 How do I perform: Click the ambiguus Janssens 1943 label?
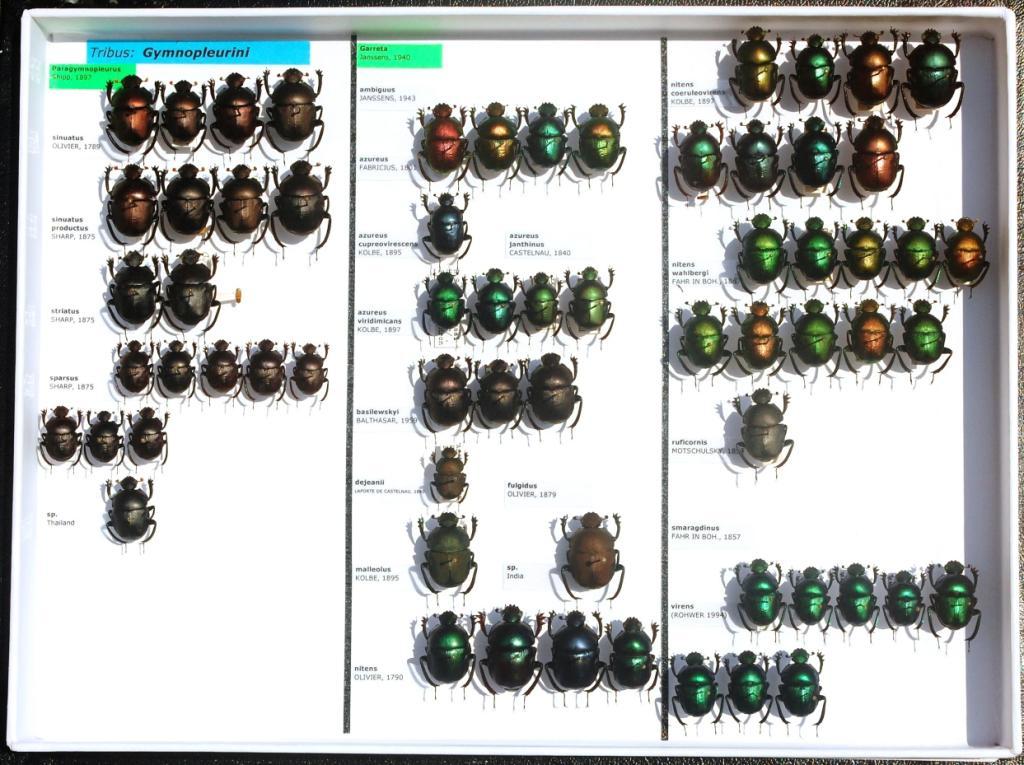pos(386,93)
